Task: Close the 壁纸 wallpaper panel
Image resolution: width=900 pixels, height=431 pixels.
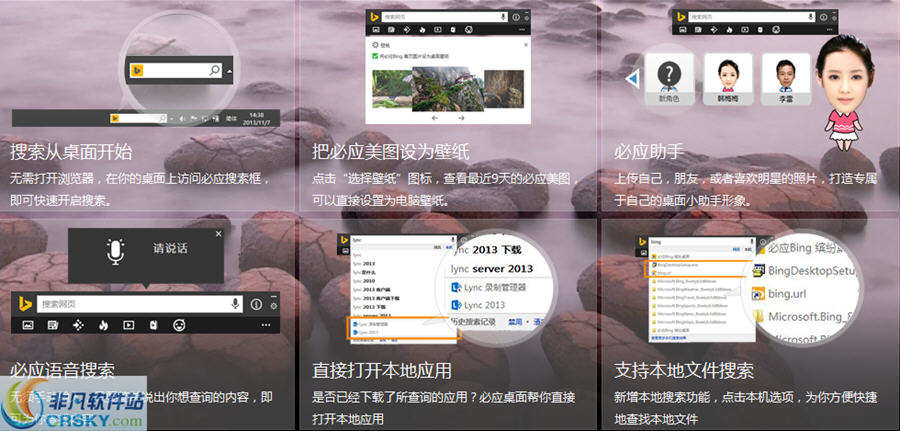Action: (x=526, y=44)
